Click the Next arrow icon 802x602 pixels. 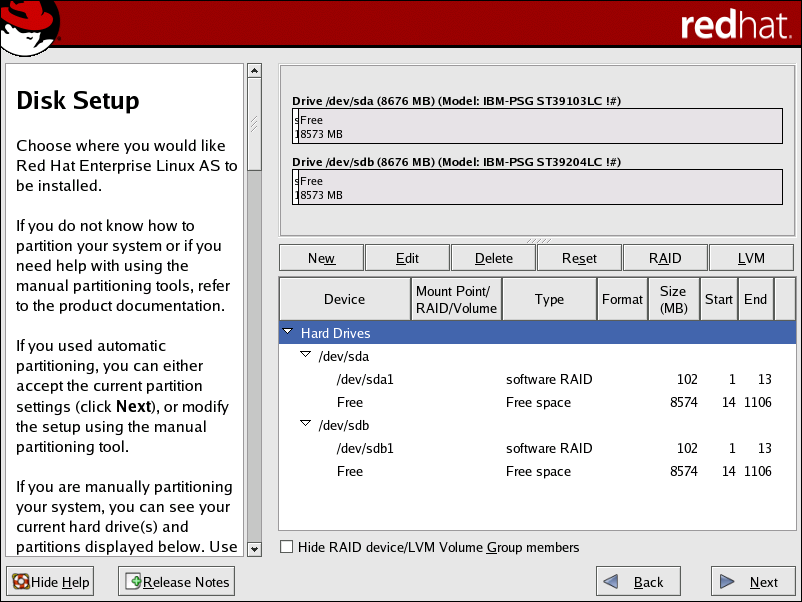pos(727,581)
